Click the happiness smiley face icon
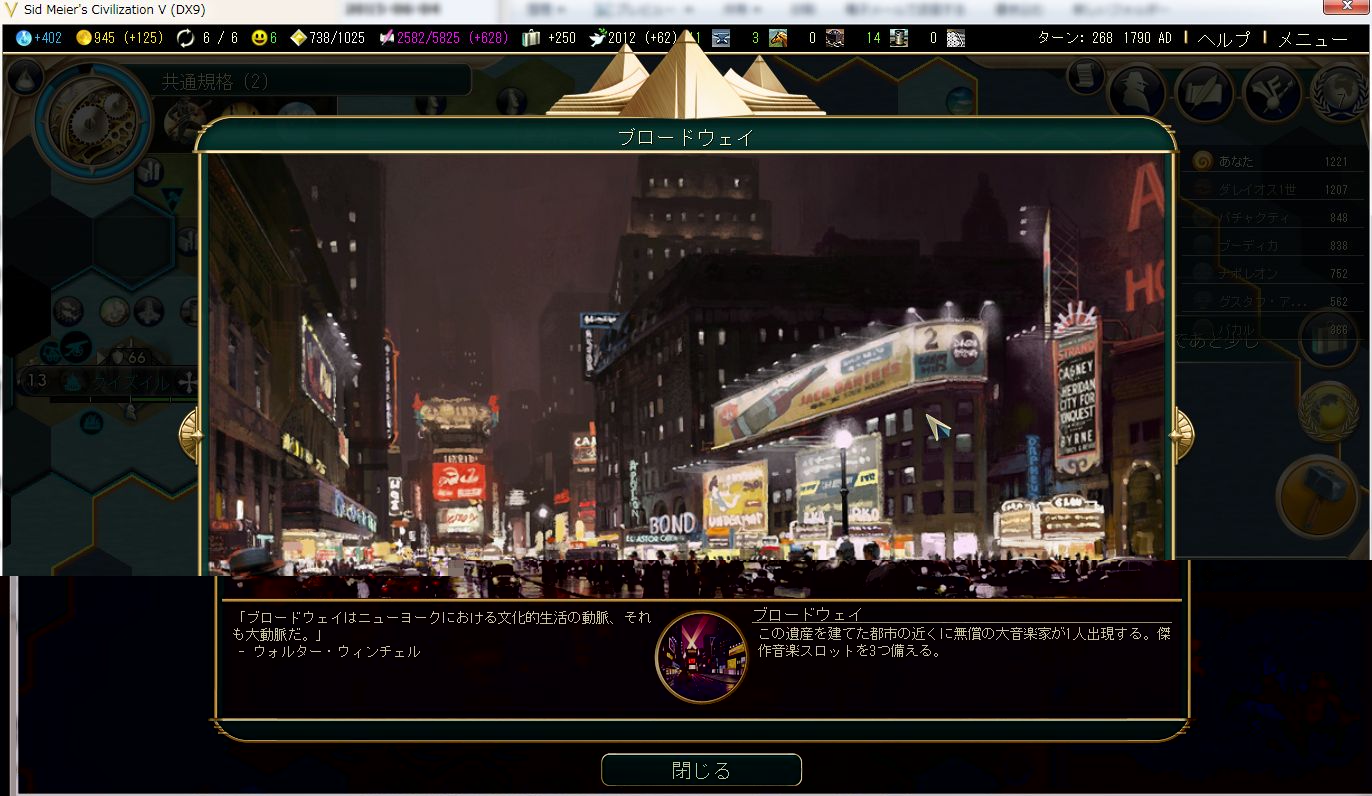Screen dimensions: 1372x796 [259, 38]
